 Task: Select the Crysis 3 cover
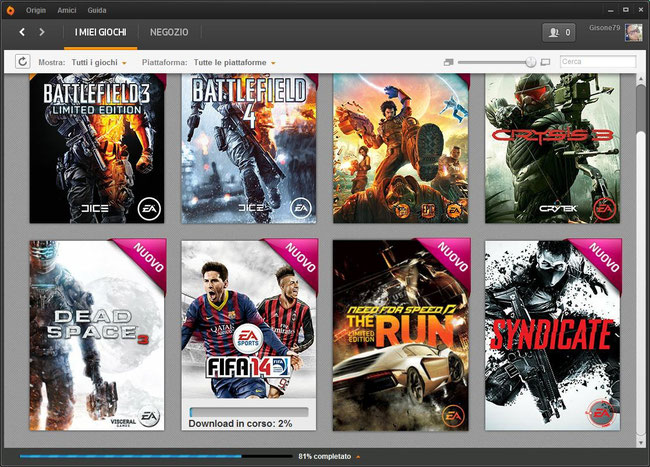(x=553, y=148)
